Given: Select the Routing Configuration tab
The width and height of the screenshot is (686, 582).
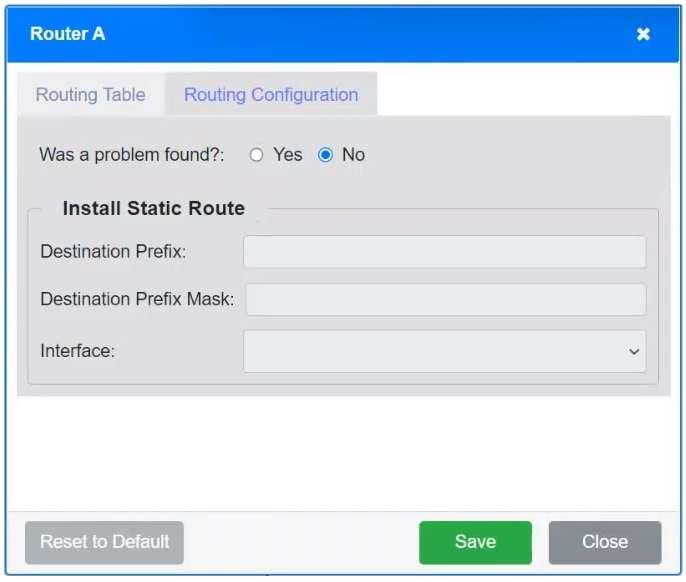Looking at the screenshot, I should click(x=271, y=95).
